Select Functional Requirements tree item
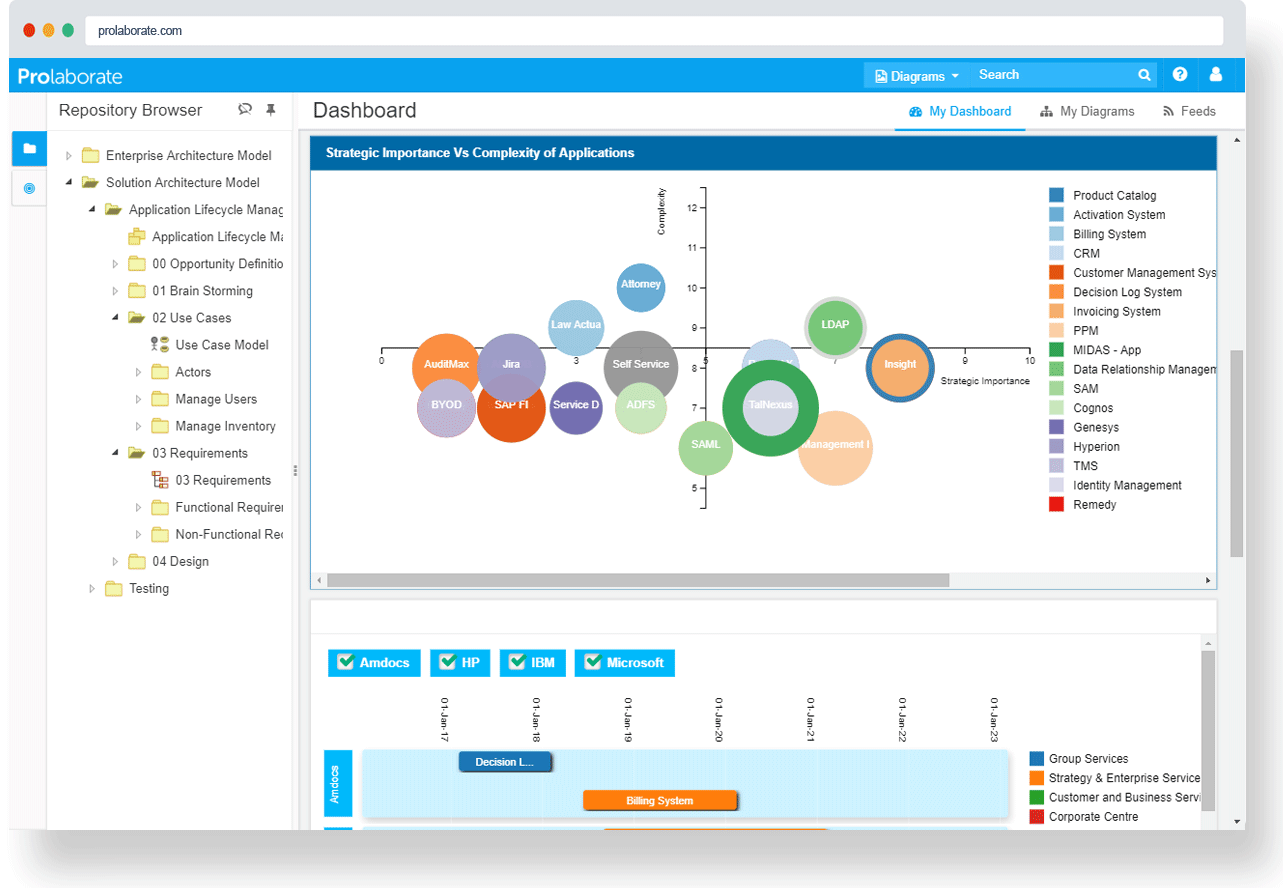 pyautogui.click(x=229, y=507)
